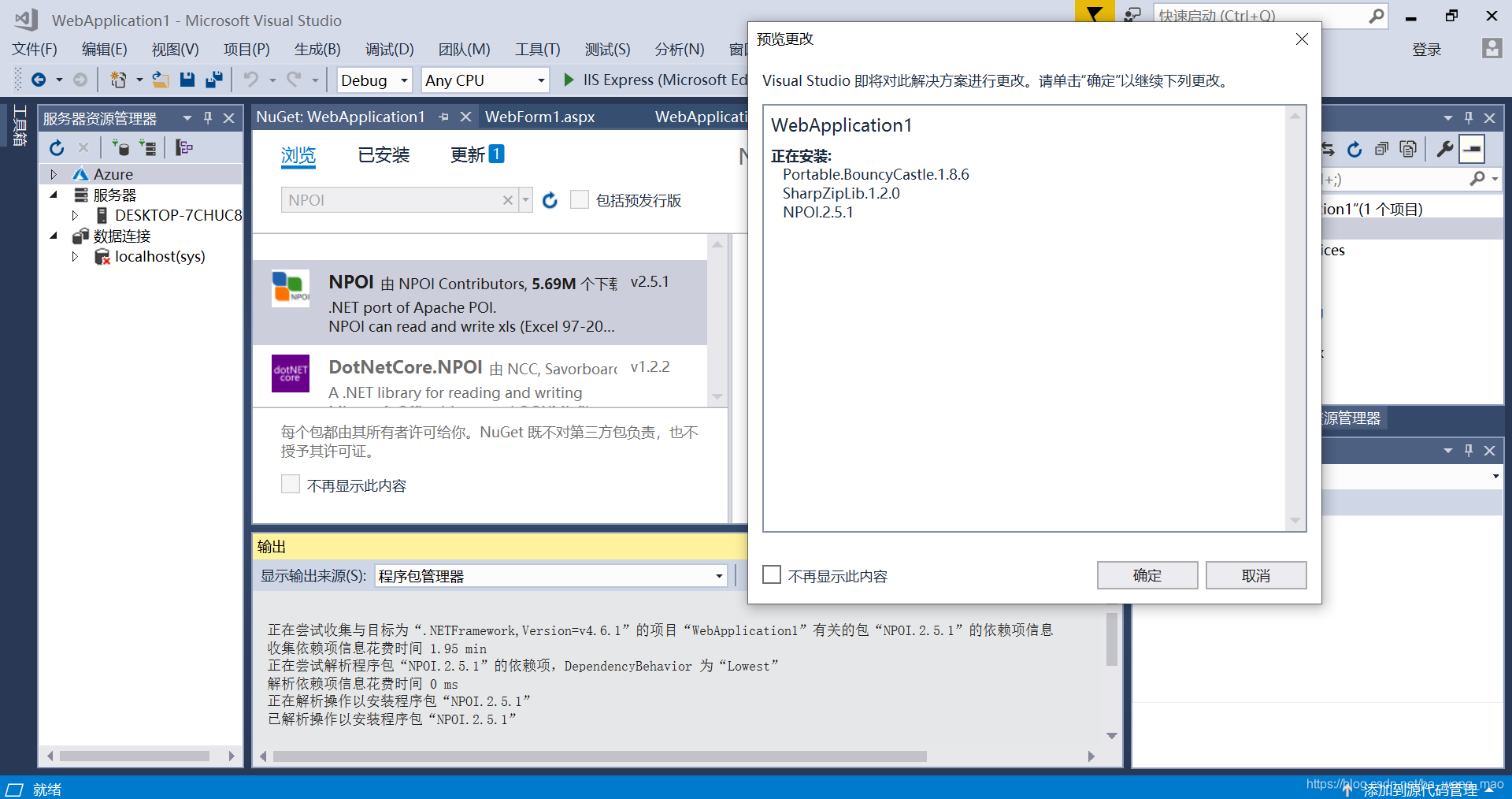Click the Output window horizontal scrollbar
The height and width of the screenshot is (799, 1512).
pos(600,756)
